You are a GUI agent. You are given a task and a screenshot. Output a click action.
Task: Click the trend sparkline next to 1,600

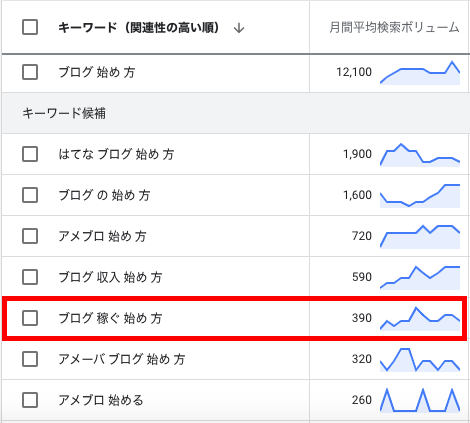tap(420, 196)
